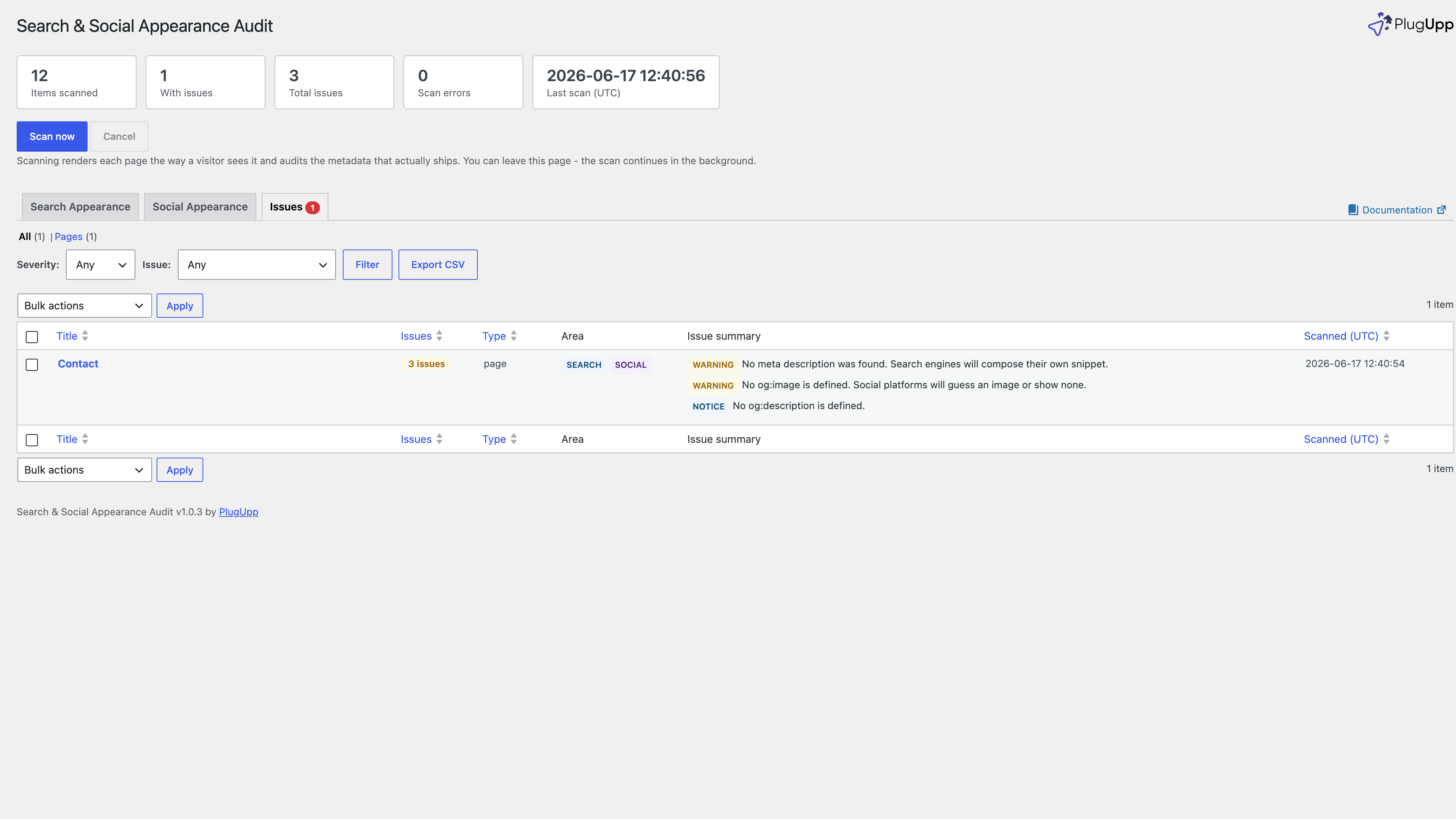Select the Issues tab
Screen dimensions: 1456x819
(x=295, y=207)
